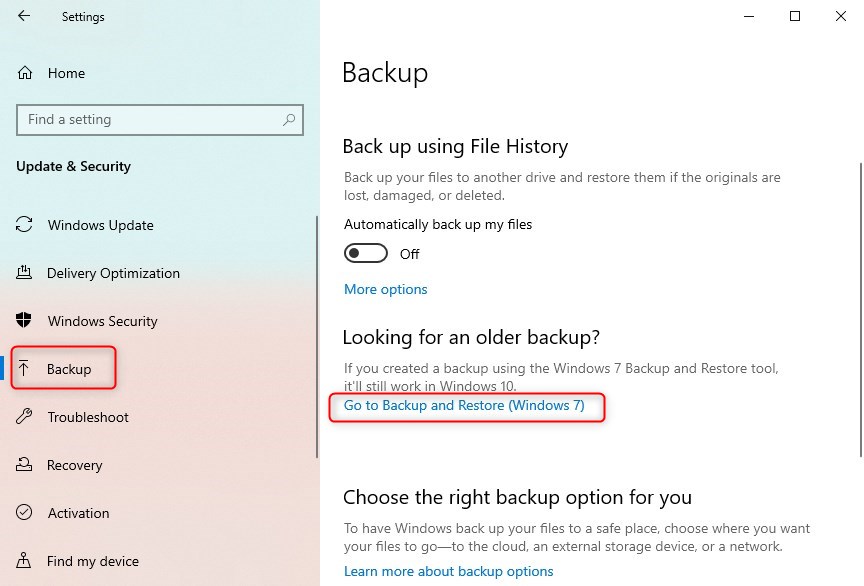Viewport: 864px width, 586px height.
Task: Click the Troubleshoot wrench icon
Action: [26, 417]
